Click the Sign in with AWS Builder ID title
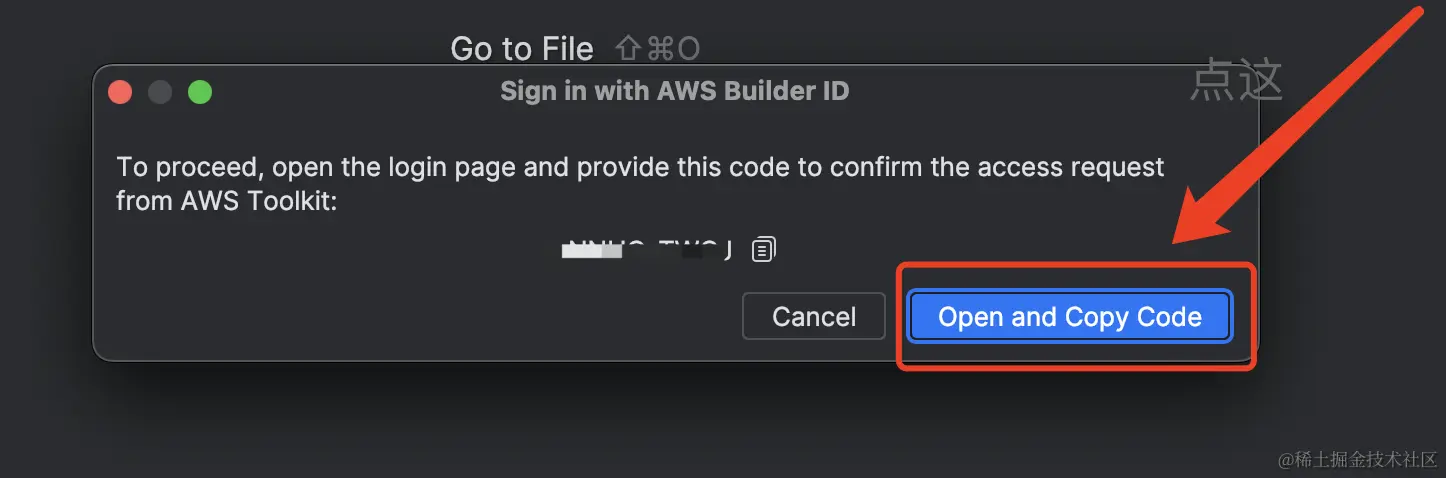The width and height of the screenshot is (1446, 478). pos(674,91)
